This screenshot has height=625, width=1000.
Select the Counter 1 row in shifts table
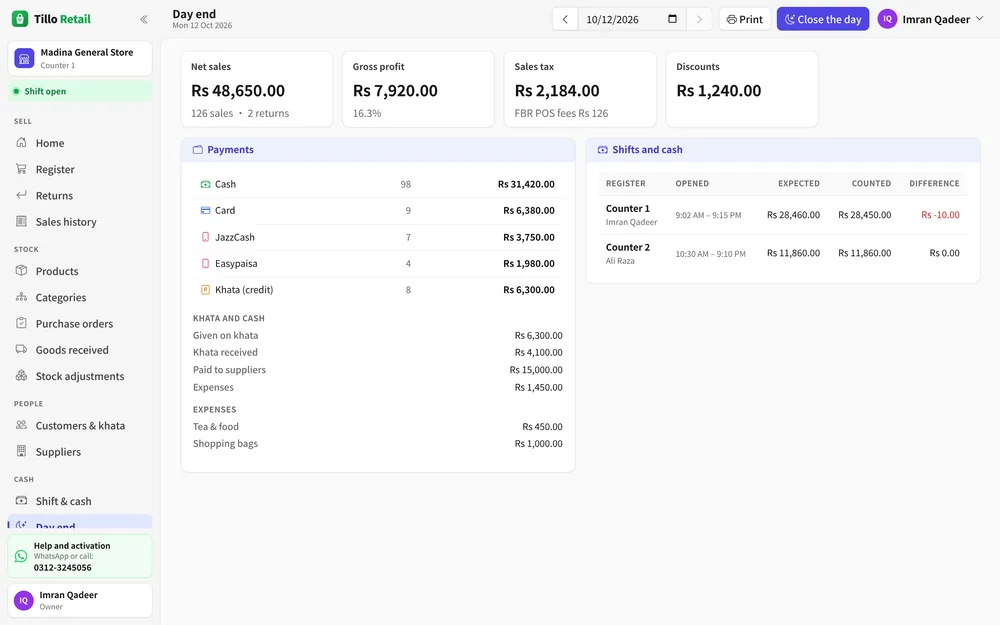coord(783,215)
